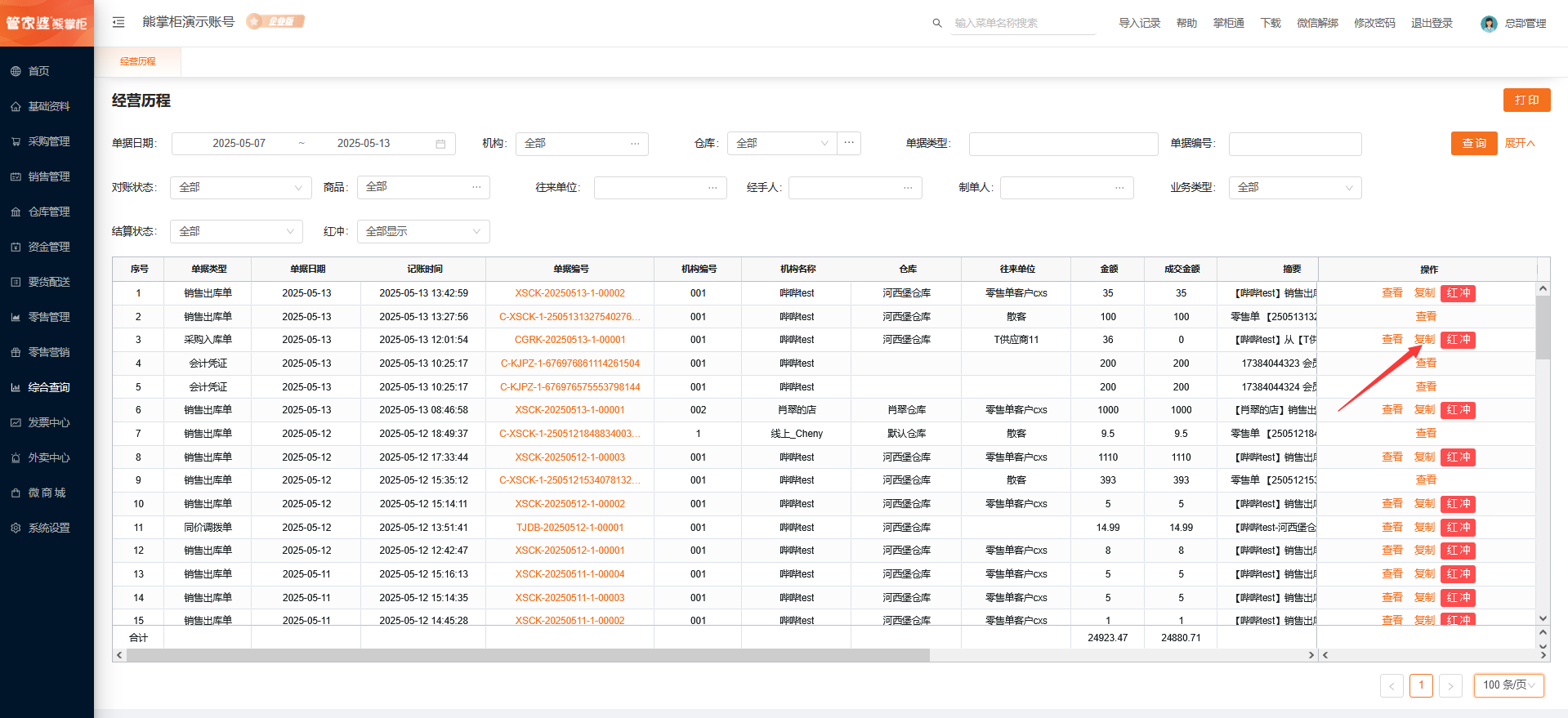
Task: Go to next page arrow
Action: (1450, 686)
